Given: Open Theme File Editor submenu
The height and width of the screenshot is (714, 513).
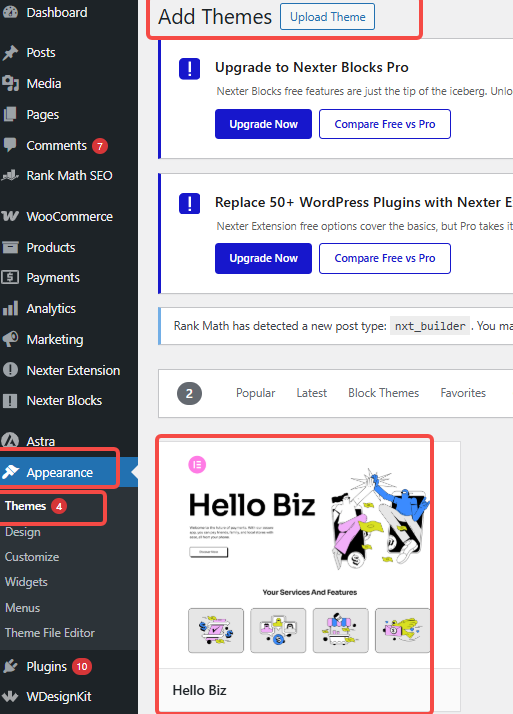Looking at the screenshot, I should pos(50,632).
